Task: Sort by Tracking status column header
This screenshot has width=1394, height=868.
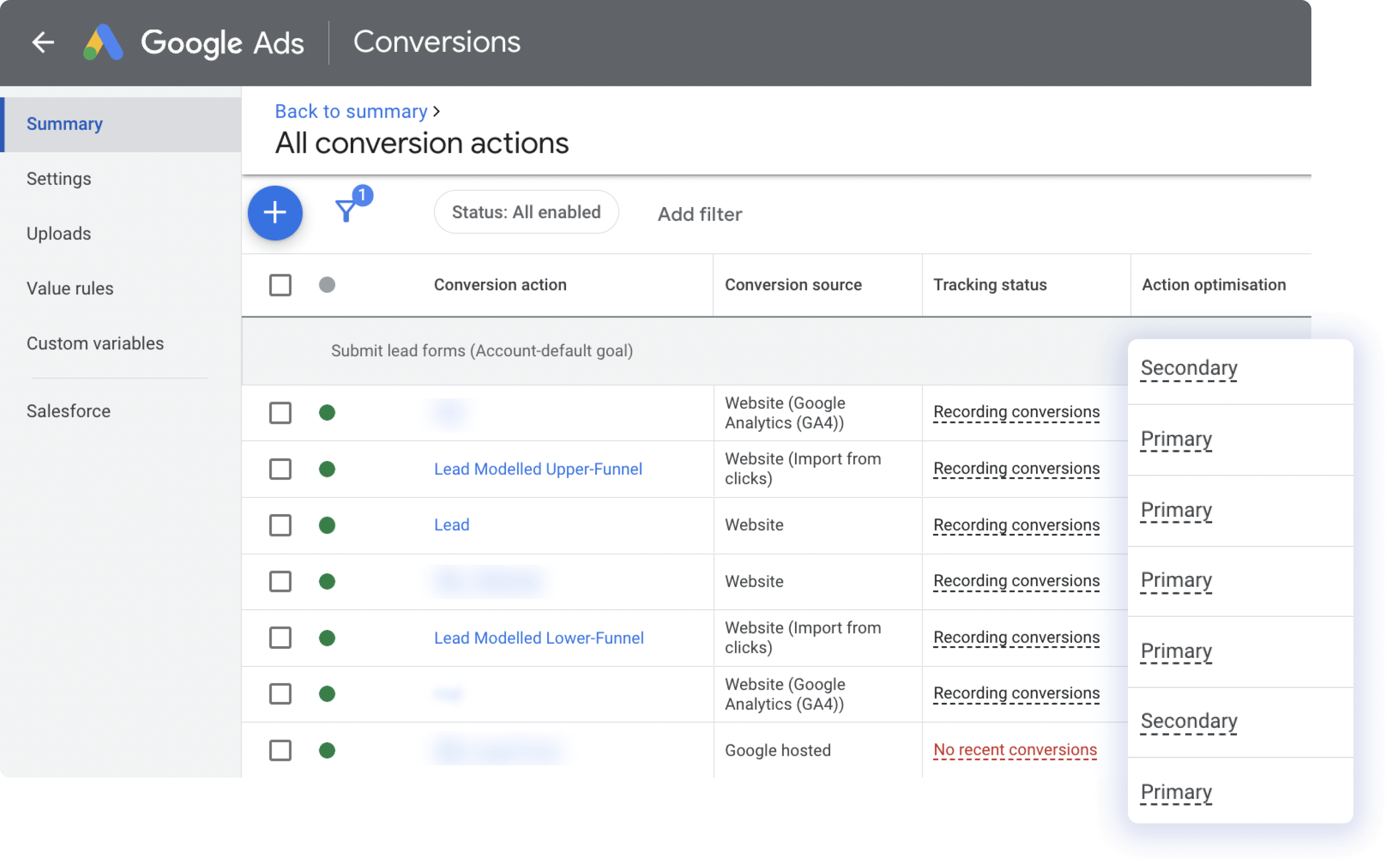Action: [x=990, y=285]
